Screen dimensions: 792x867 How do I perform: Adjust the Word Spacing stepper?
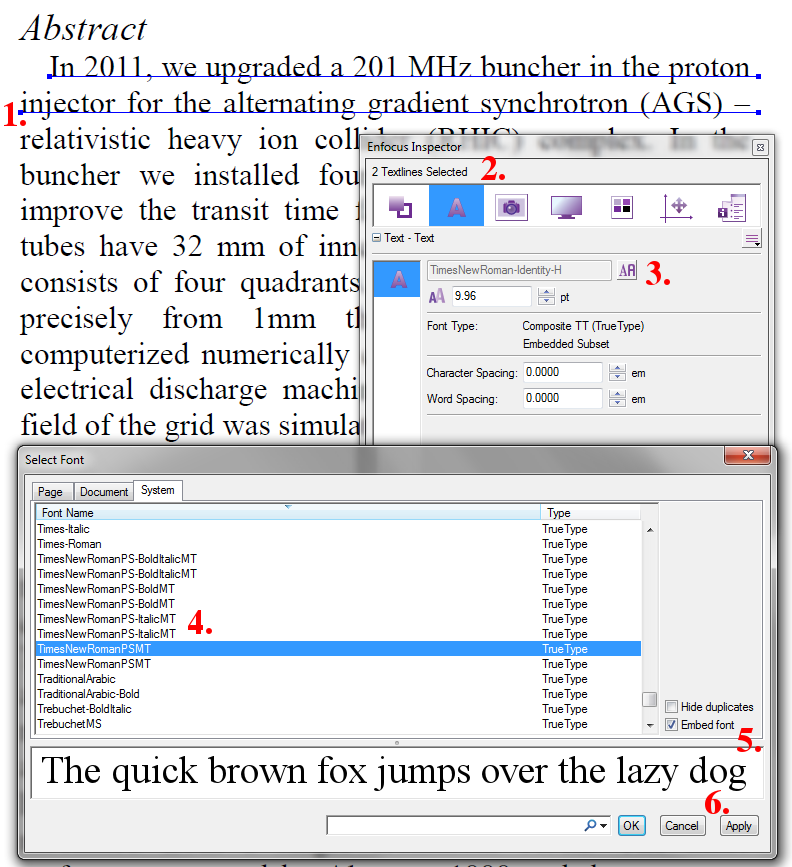click(617, 398)
